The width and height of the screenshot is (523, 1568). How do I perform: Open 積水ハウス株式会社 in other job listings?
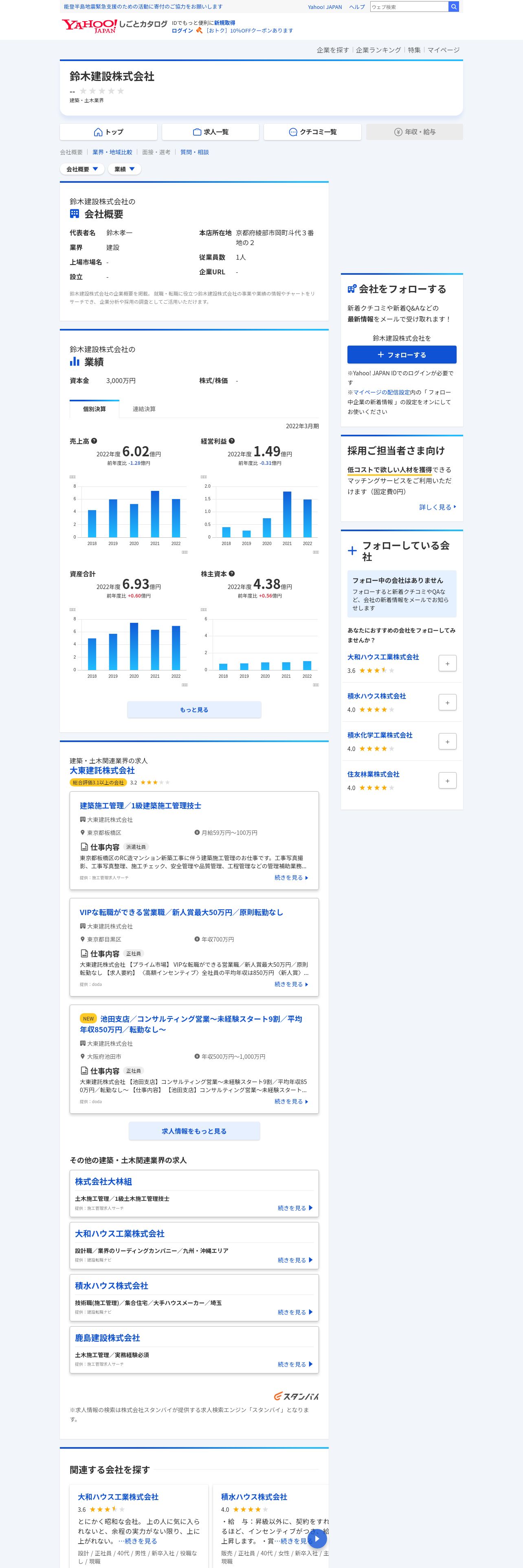(x=112, y=1285)
